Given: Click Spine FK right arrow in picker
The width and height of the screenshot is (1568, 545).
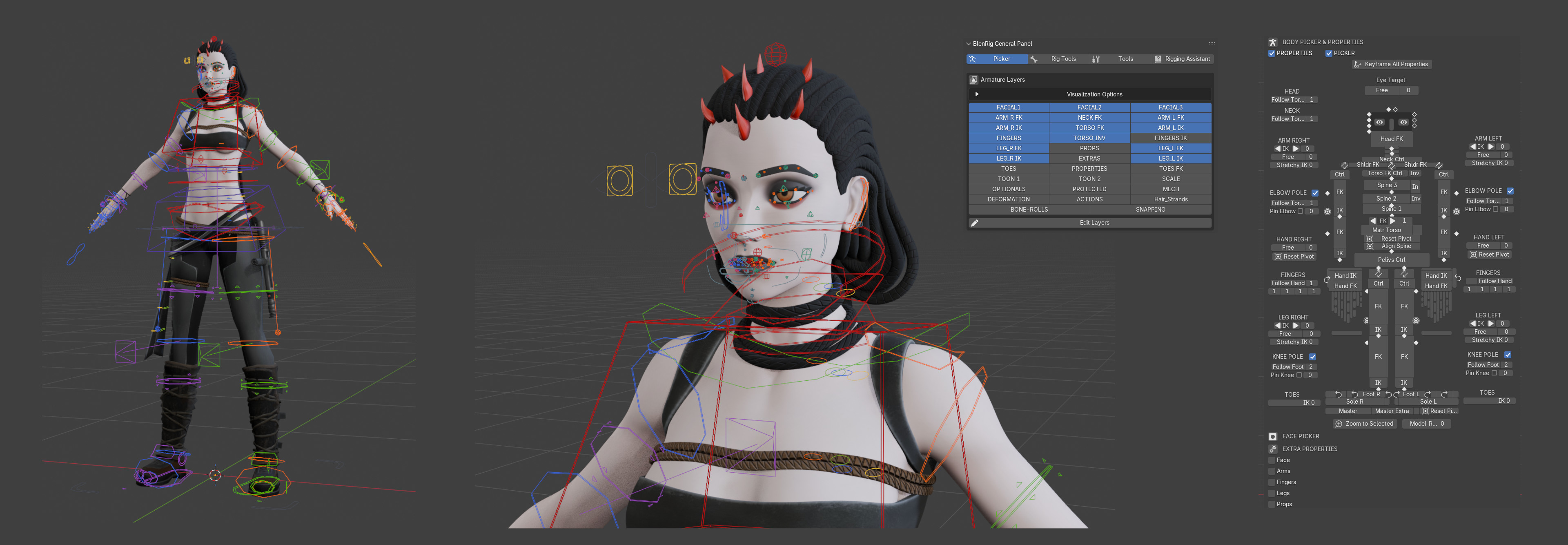Looking at the screenshot, I should [1392, 221].
